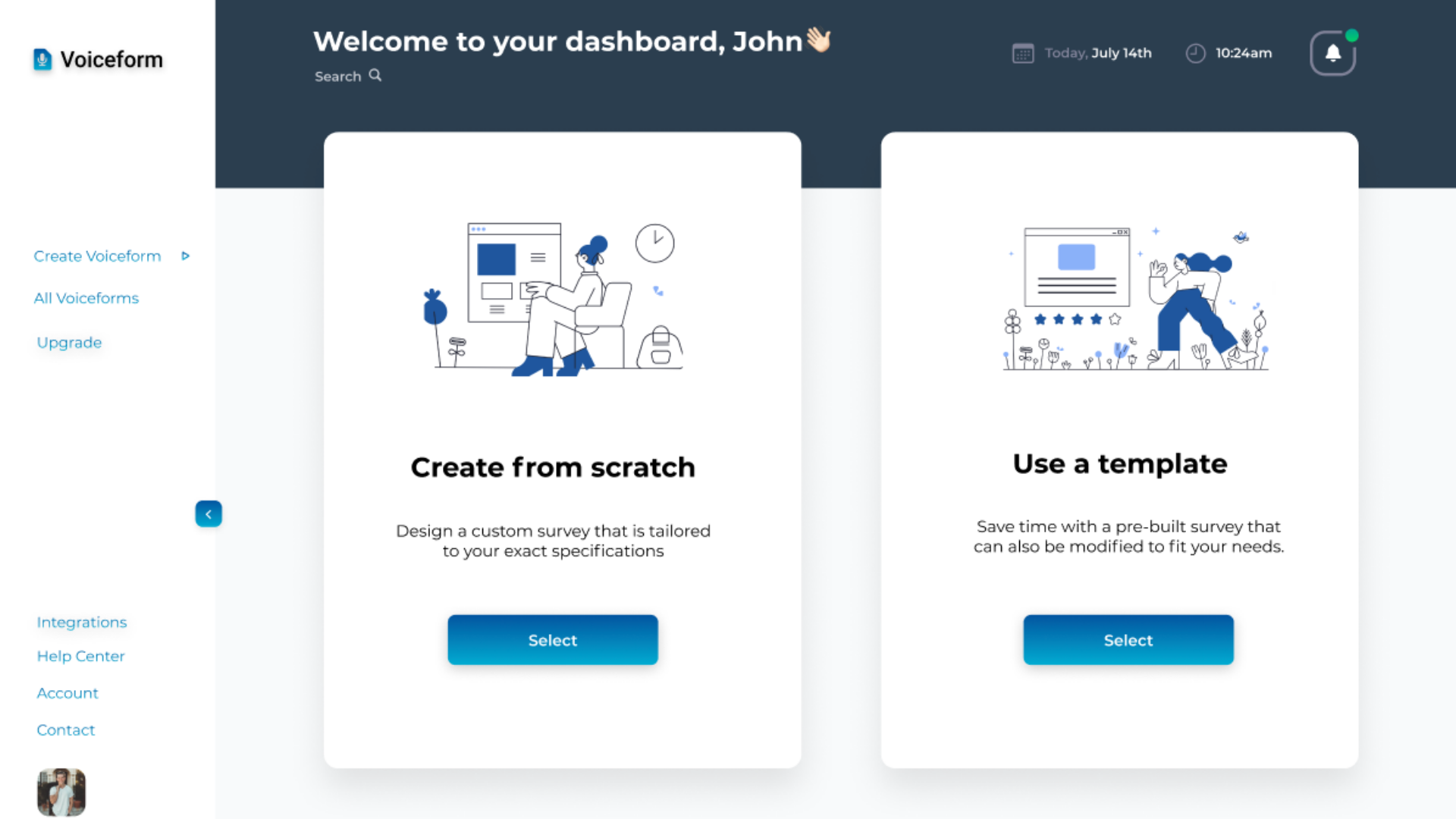The height and width of the screenshot is (819, 1456).
Task: Click Select button for Create from scratch
Action: 553,640
